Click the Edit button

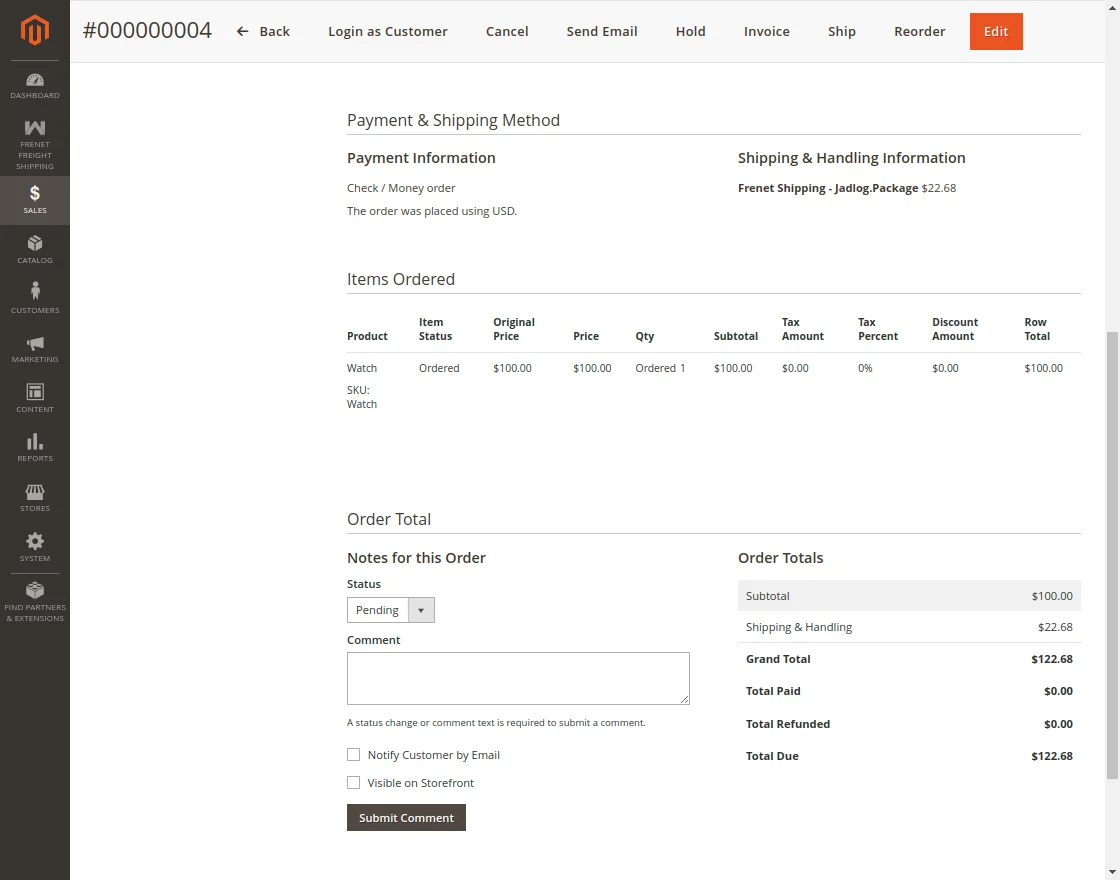click(x=995, y=31)
